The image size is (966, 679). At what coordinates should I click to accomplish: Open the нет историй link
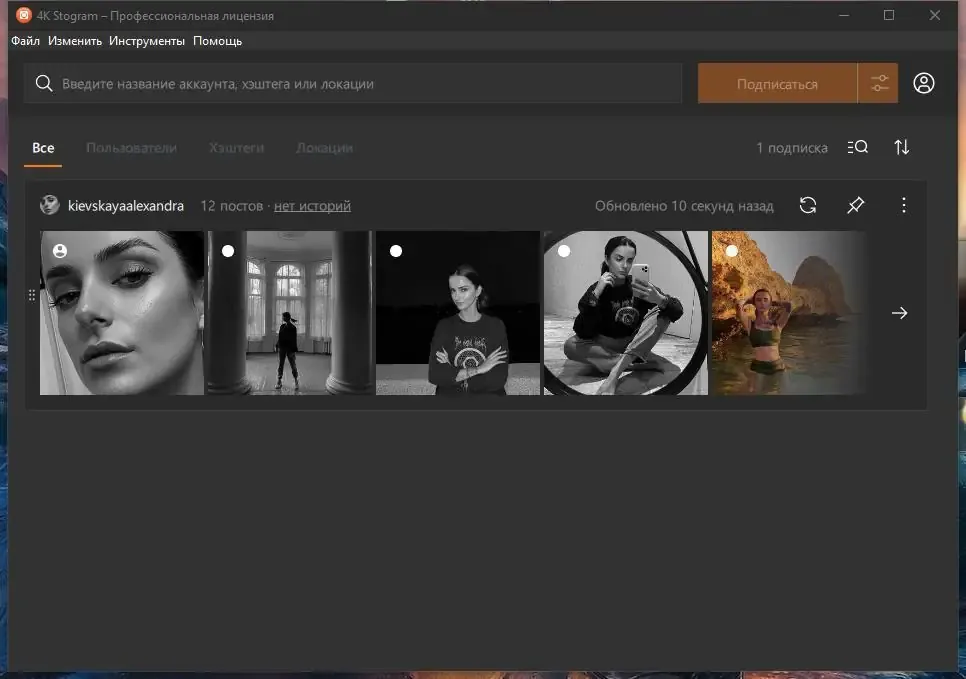click(312, 206)
